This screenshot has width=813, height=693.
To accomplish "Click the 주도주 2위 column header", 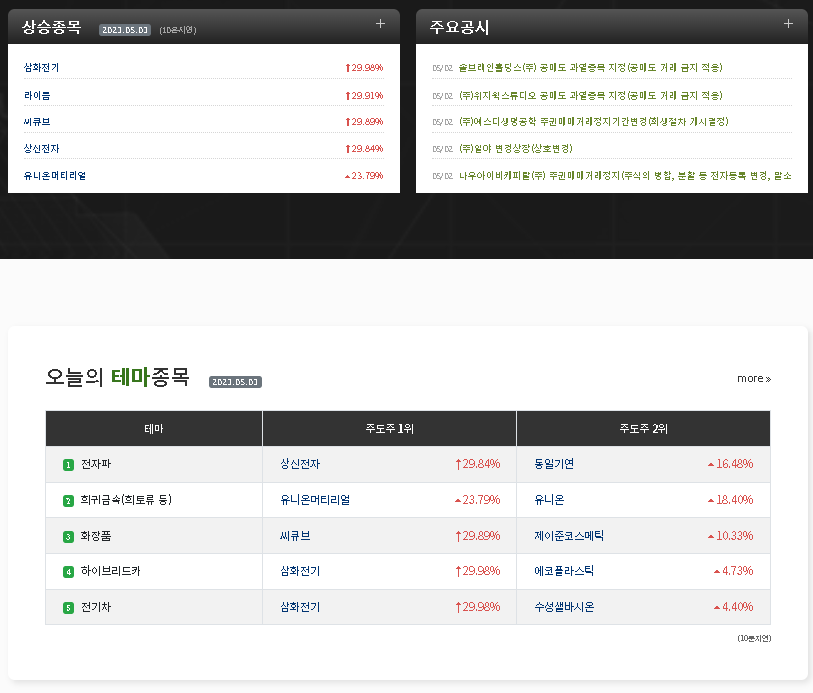I will click(643, 429).
